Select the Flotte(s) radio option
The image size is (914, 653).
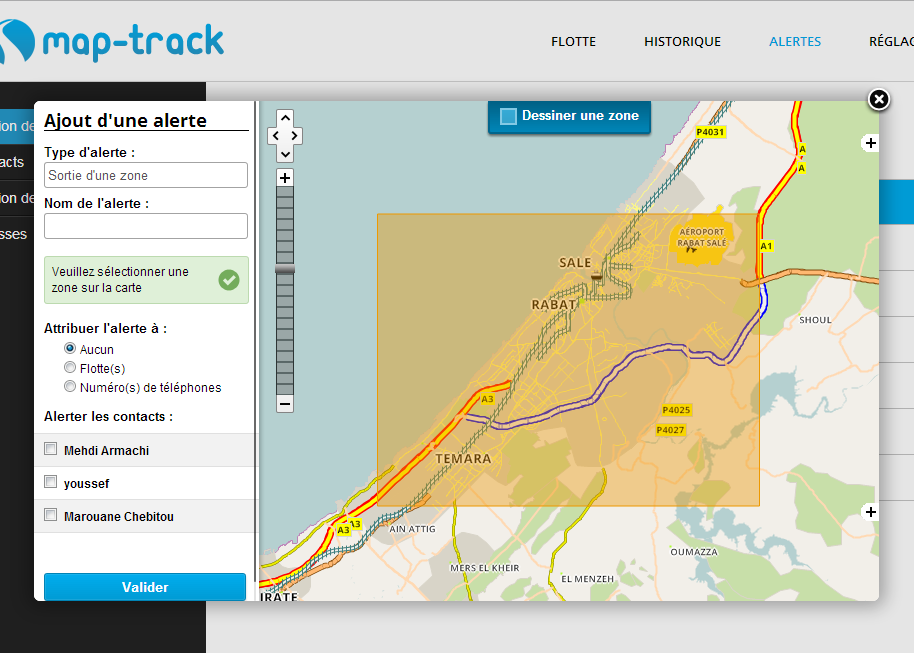pyautogui.click(x=70, y=368)
